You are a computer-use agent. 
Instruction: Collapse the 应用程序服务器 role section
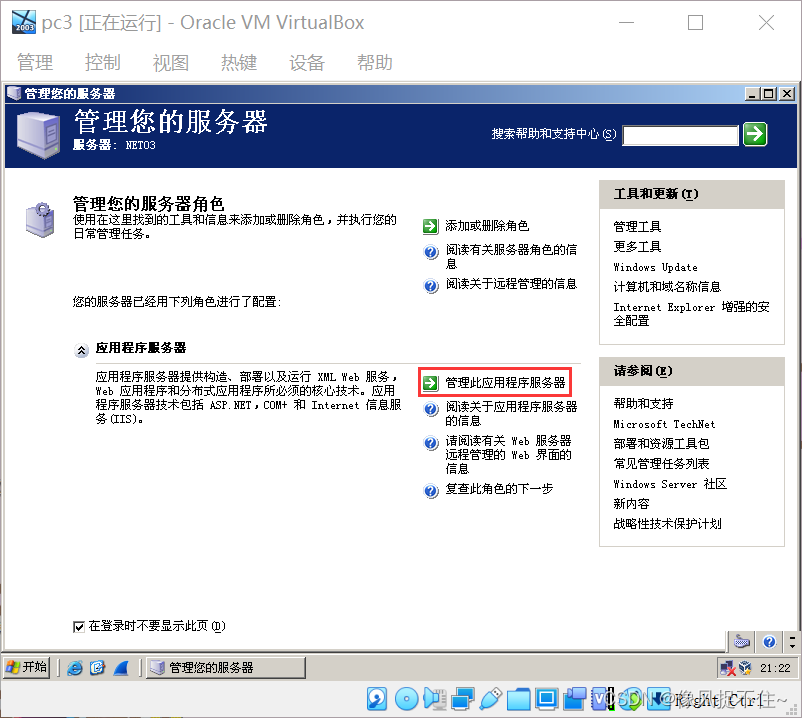[81, 351]
